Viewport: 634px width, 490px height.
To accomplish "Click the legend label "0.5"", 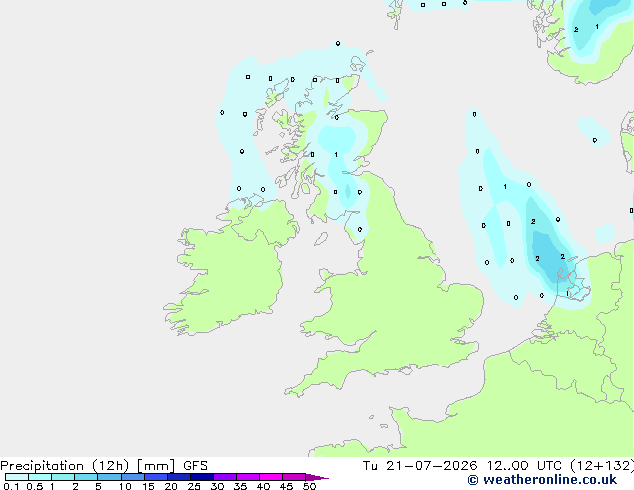I will click(x=35, y=486).
